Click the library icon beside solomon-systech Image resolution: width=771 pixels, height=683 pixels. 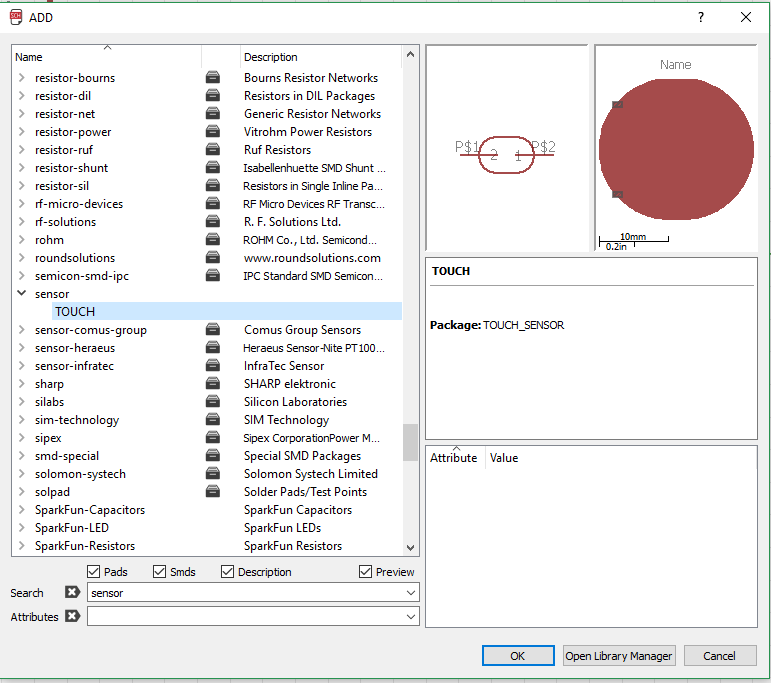[212, 474]
